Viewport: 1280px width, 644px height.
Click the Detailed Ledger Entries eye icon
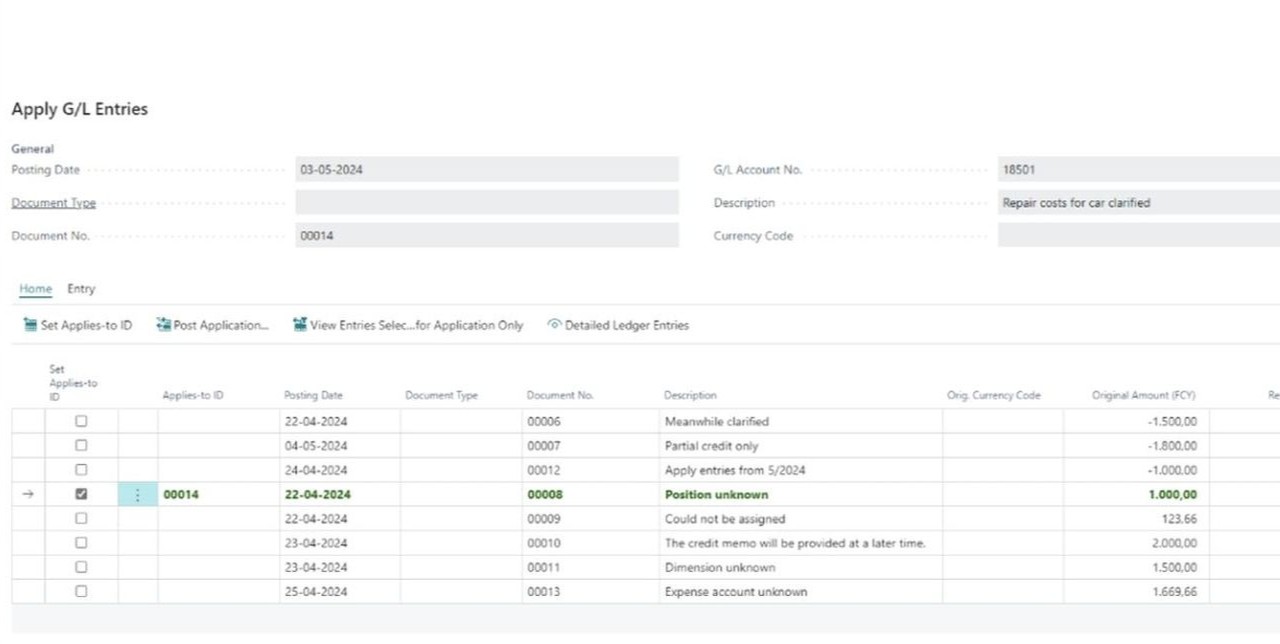[554, 325]
